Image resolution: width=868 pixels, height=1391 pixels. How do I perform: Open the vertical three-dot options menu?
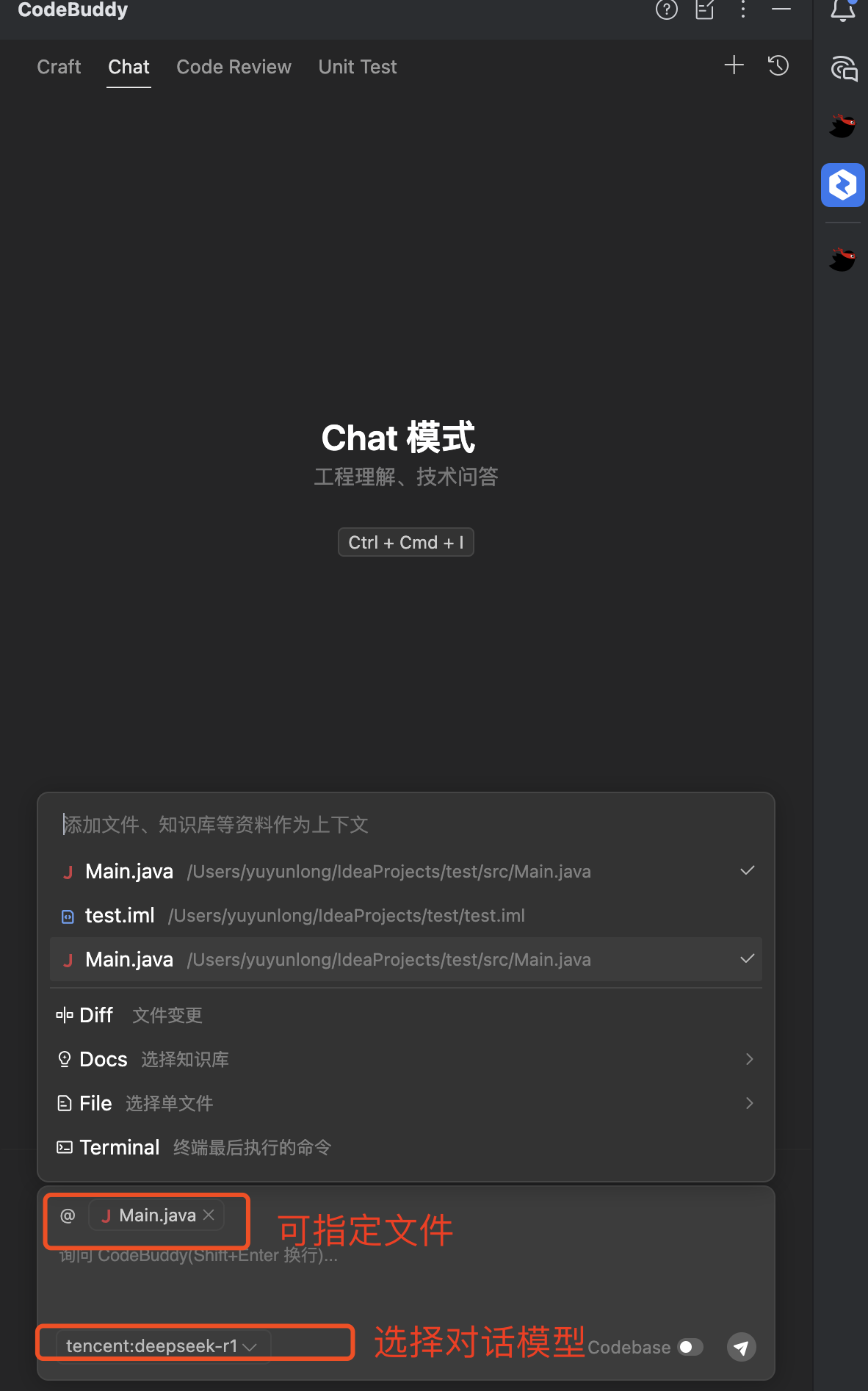743,10
